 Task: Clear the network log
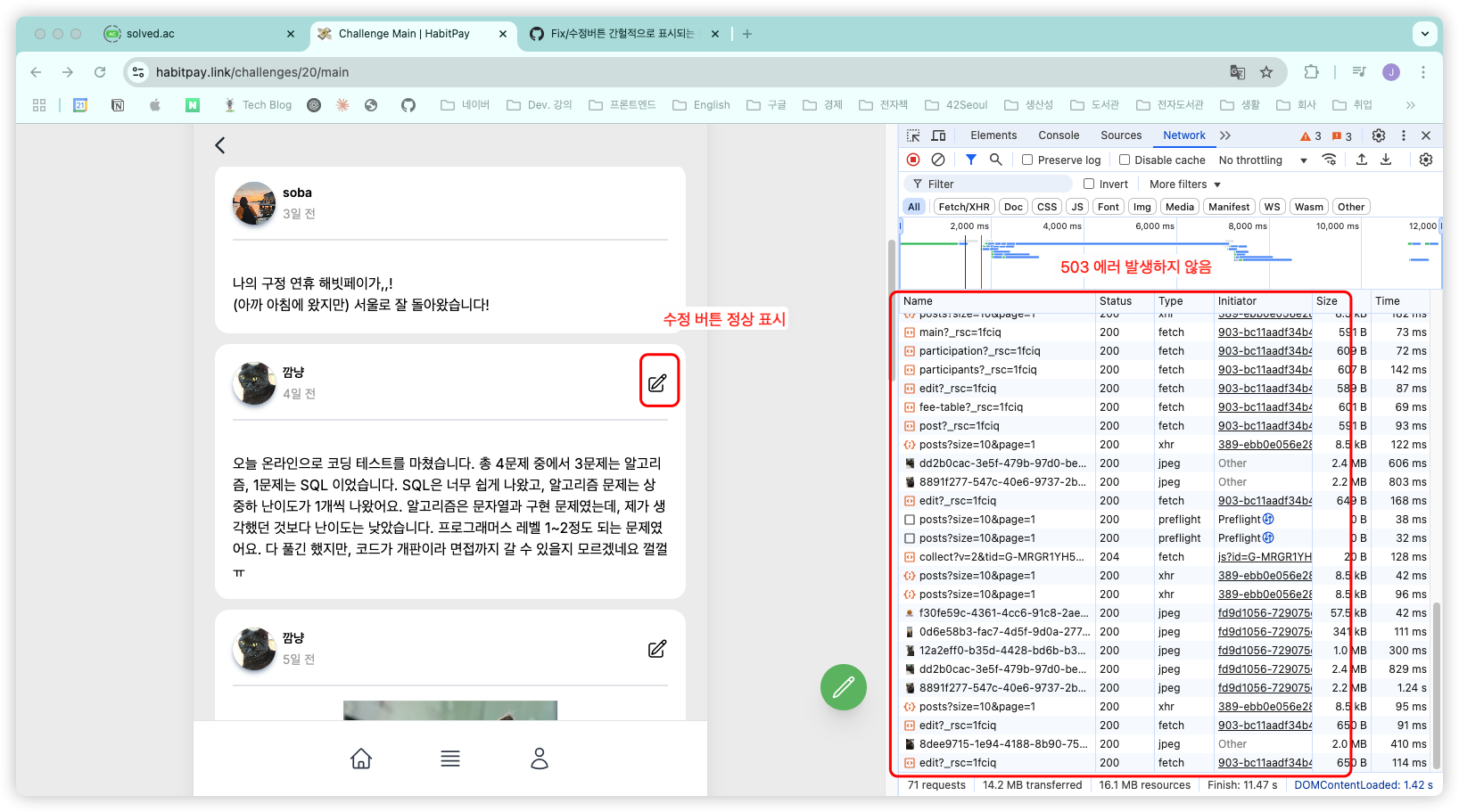click(x=938, y=160)
